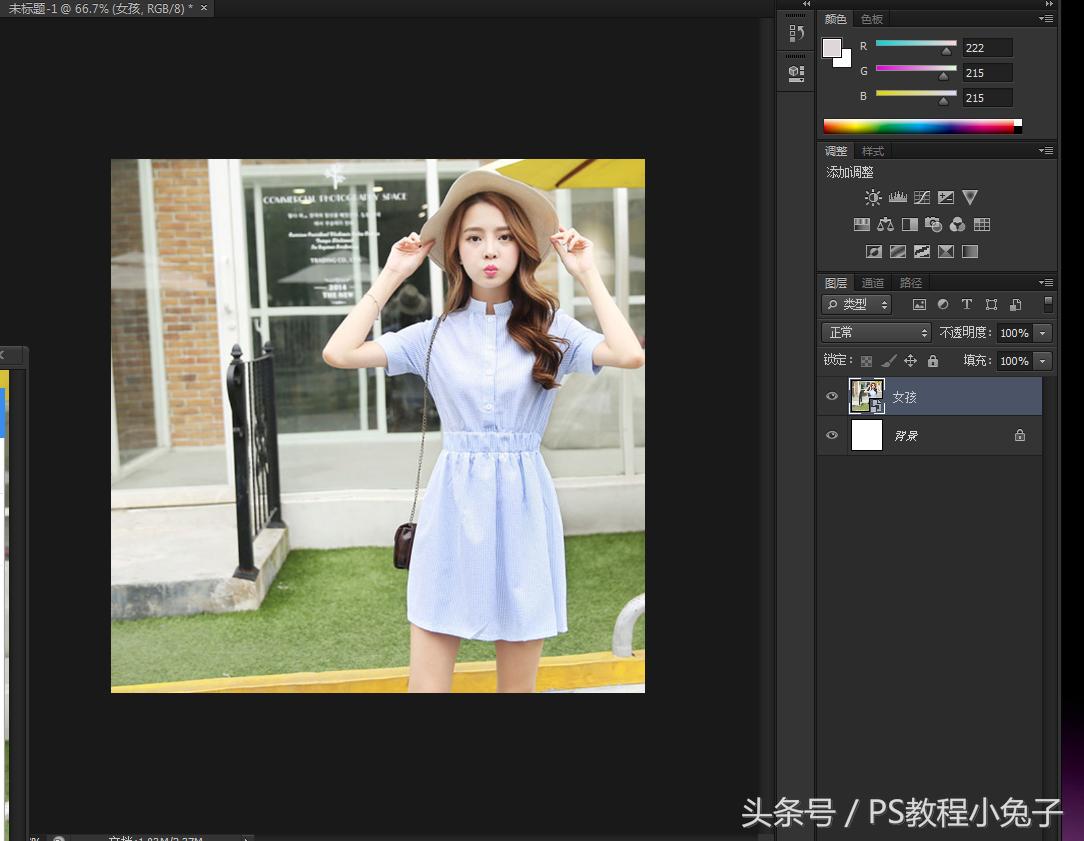Hide the 女孩 layer

tap(832, 396)
